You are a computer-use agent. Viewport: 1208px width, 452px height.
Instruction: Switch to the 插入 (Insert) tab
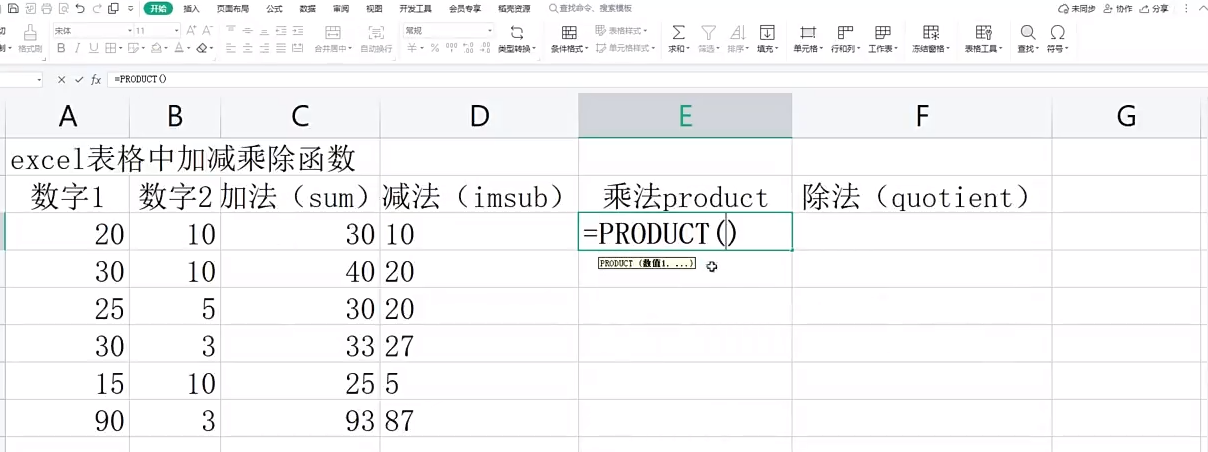[191, 8]
